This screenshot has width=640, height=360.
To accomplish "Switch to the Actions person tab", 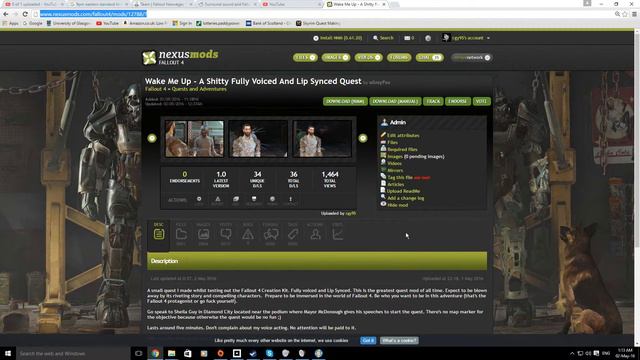I will pos(315,234).
